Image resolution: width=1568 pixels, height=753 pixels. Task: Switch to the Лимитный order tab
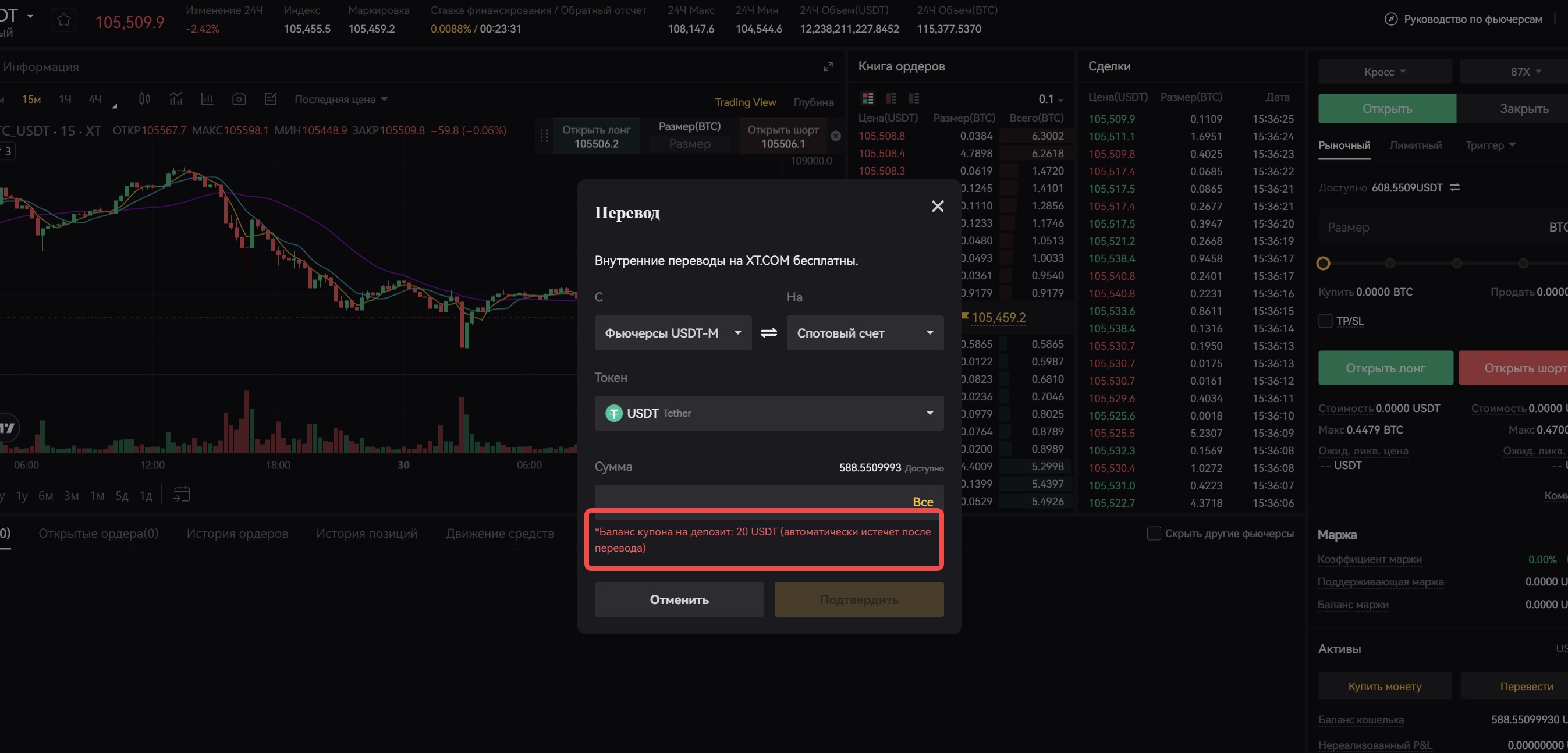[x=1416, y=145]
